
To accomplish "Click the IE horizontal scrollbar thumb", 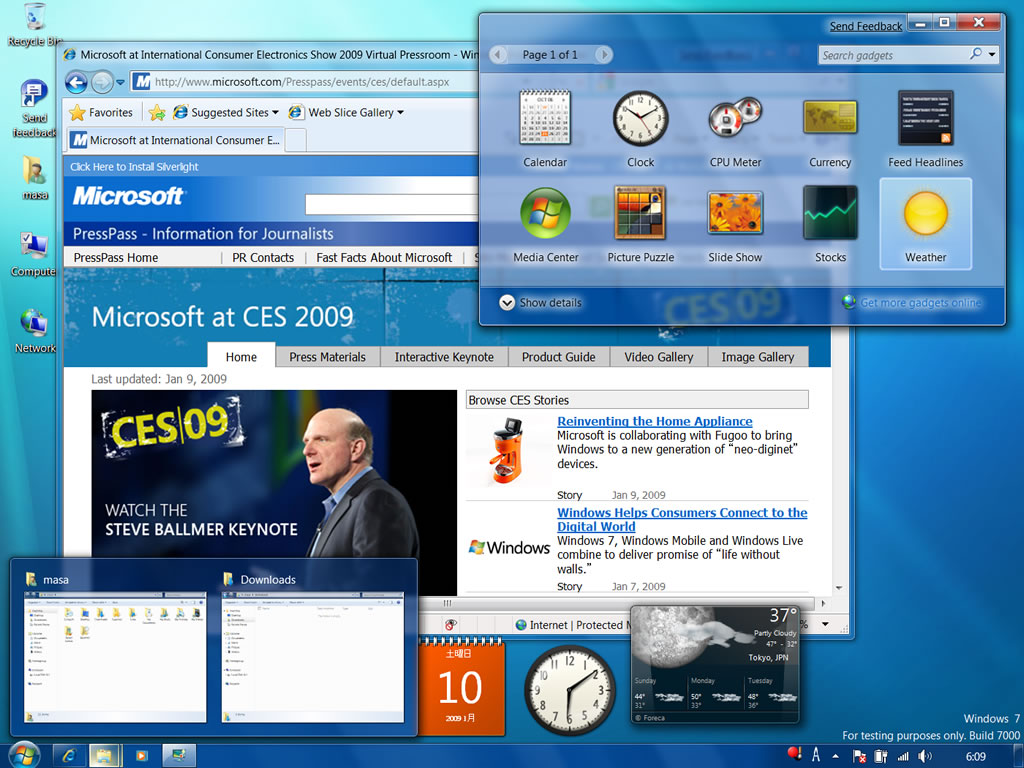I will (x=447, y=603).
